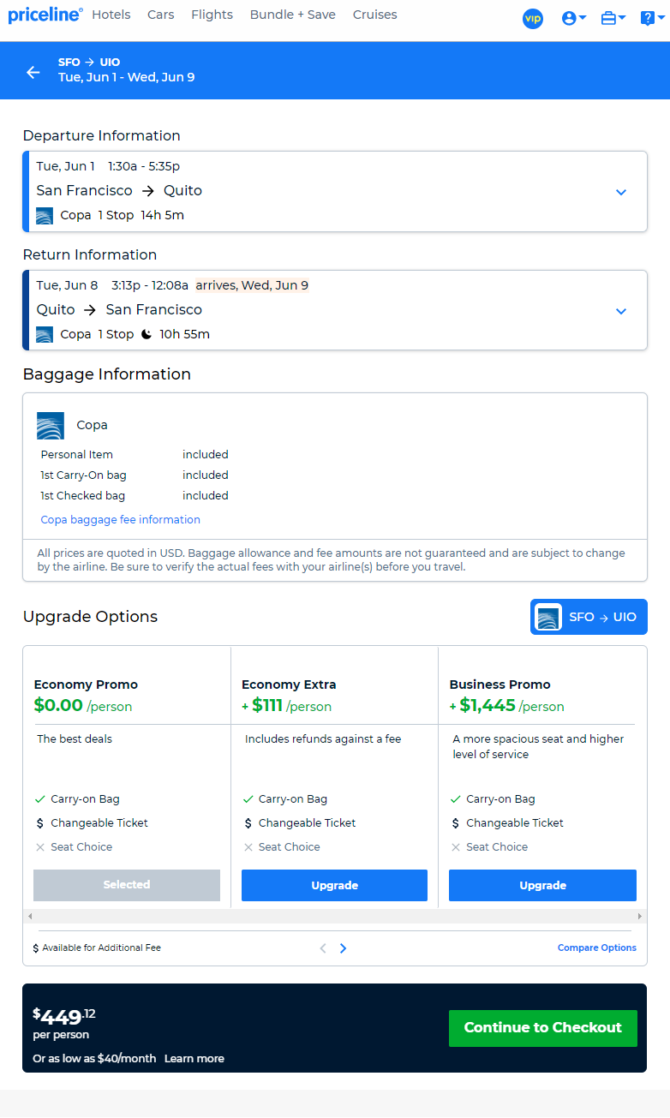670x1118 pixels.
Task: Click the Carry-on Bag checkmark under Economy Extra
Action: (248, 799)
